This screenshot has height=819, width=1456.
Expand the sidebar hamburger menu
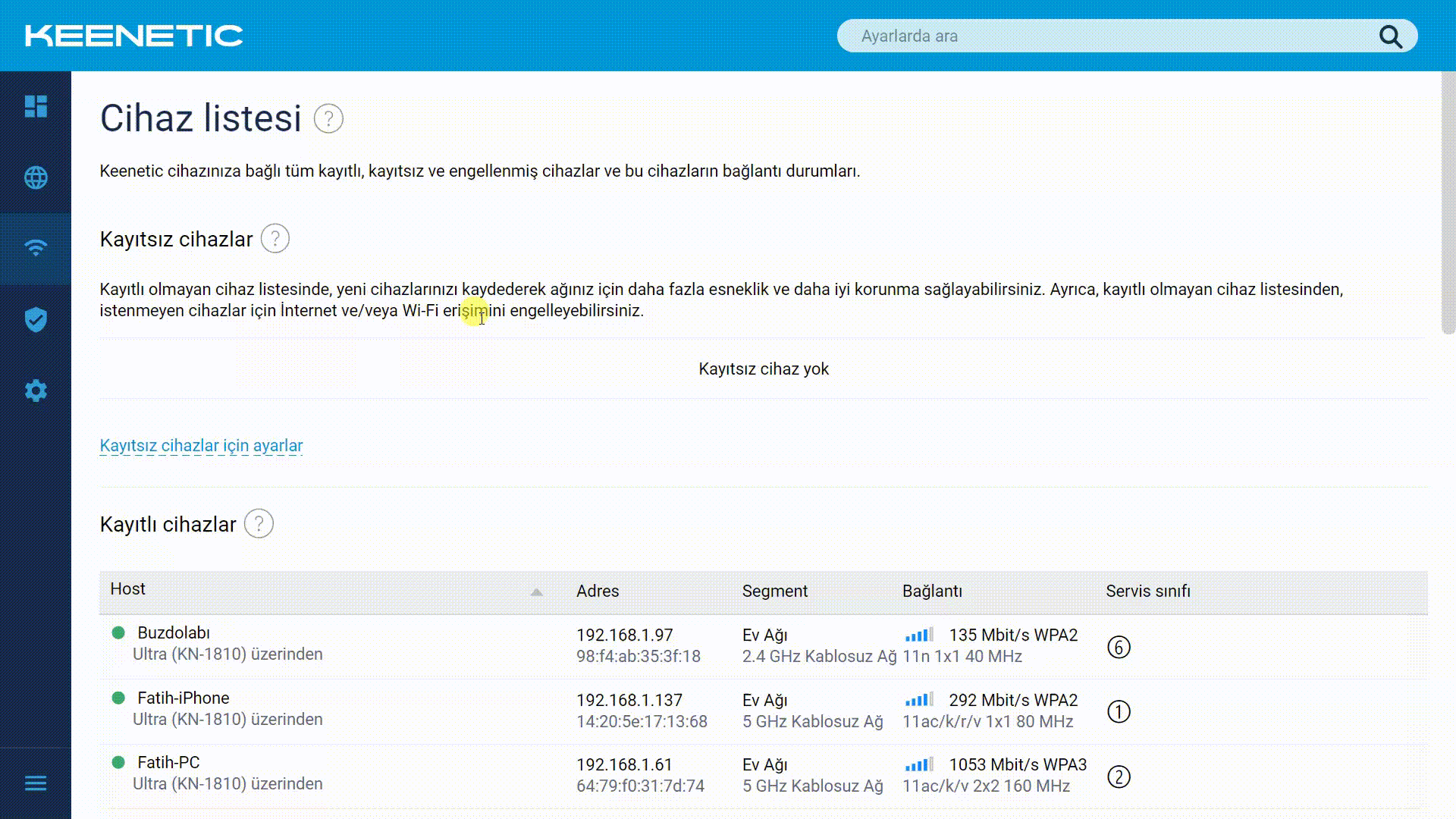(36, 783)
